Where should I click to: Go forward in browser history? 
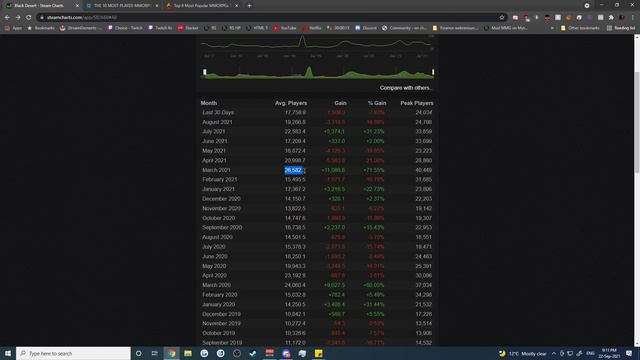(18, 18)
